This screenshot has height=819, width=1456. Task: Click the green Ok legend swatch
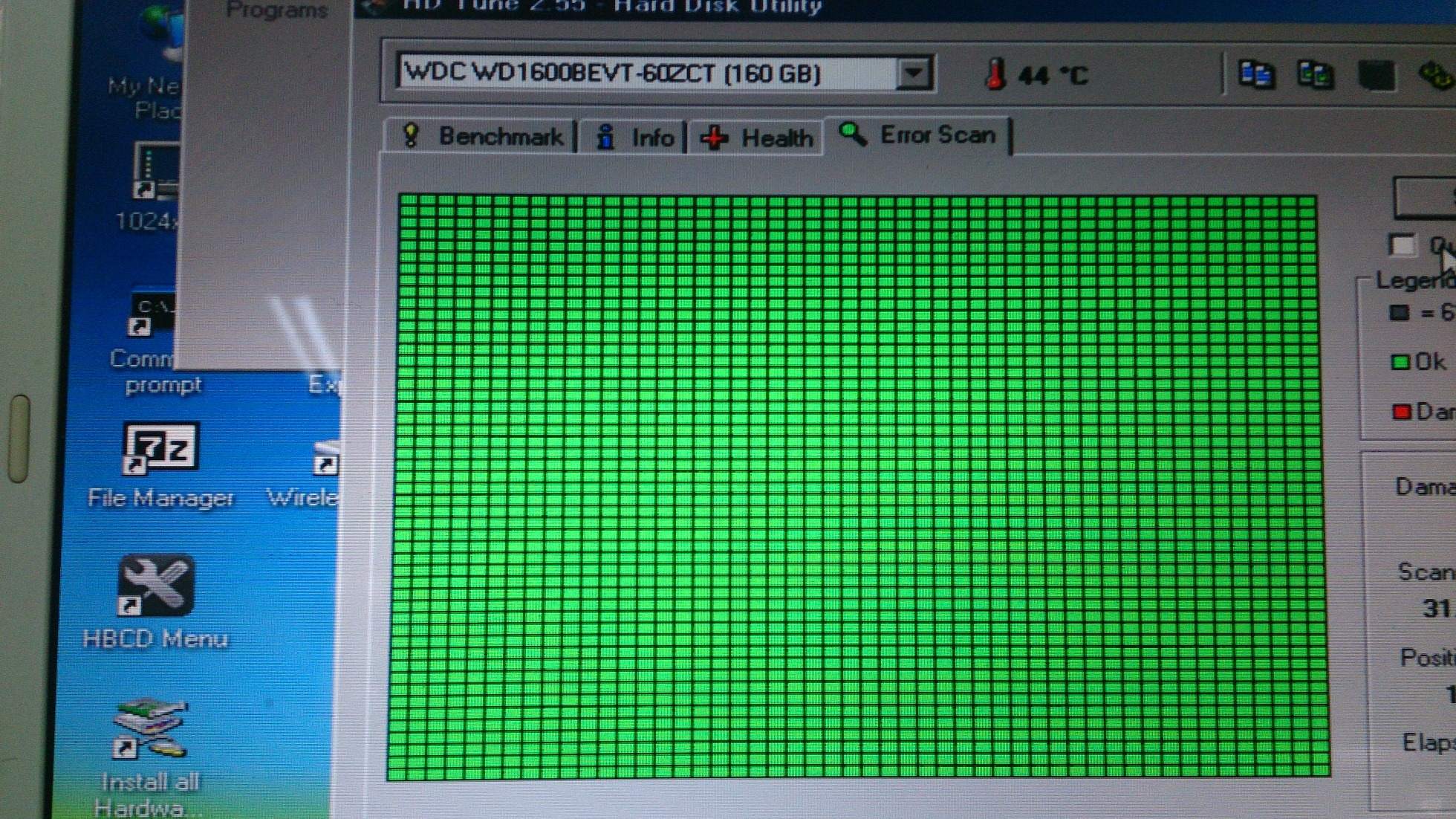(1400, 362)
